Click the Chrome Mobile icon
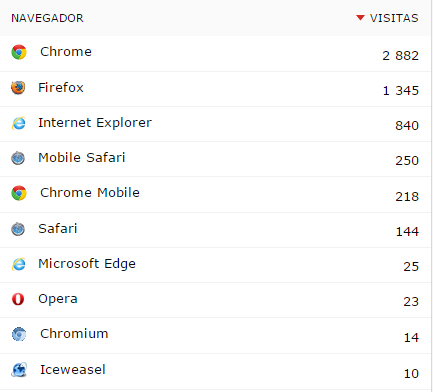Viewport: 433px width, 392px height. [19, 193]
